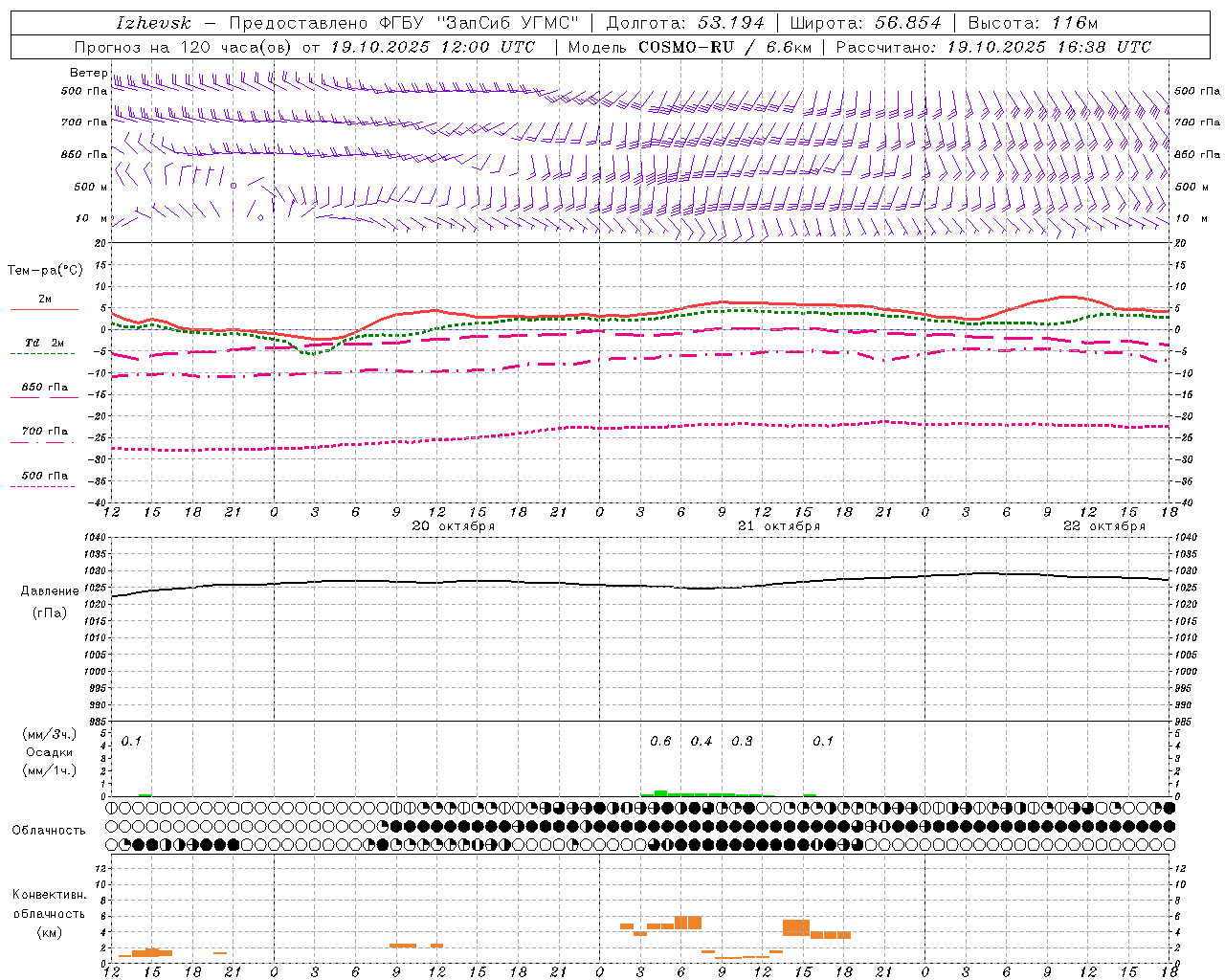Image resolution: width=1225 pixels, height=980 pixels.
Task: Click the tallest green precipitation bar
Action: point(660,793)
